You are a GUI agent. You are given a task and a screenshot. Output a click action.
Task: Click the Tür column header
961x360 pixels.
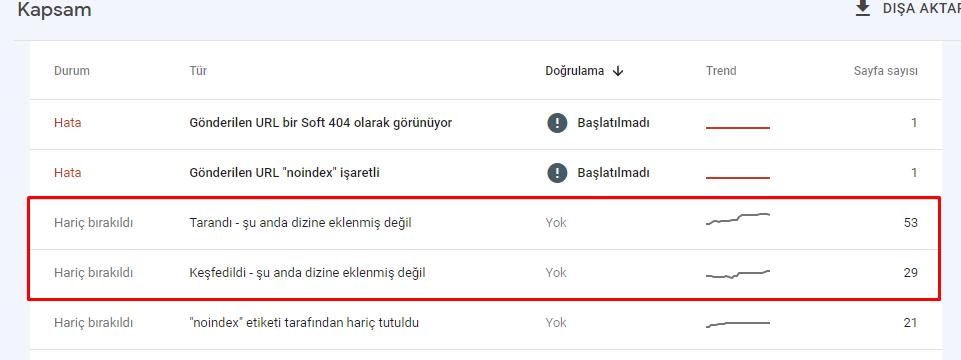[198, 71]
